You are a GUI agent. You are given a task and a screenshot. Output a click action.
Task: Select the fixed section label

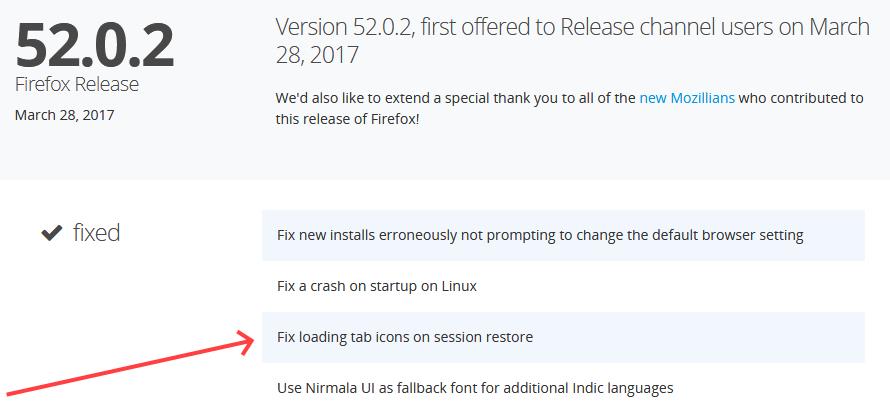[x=97, y=233]
